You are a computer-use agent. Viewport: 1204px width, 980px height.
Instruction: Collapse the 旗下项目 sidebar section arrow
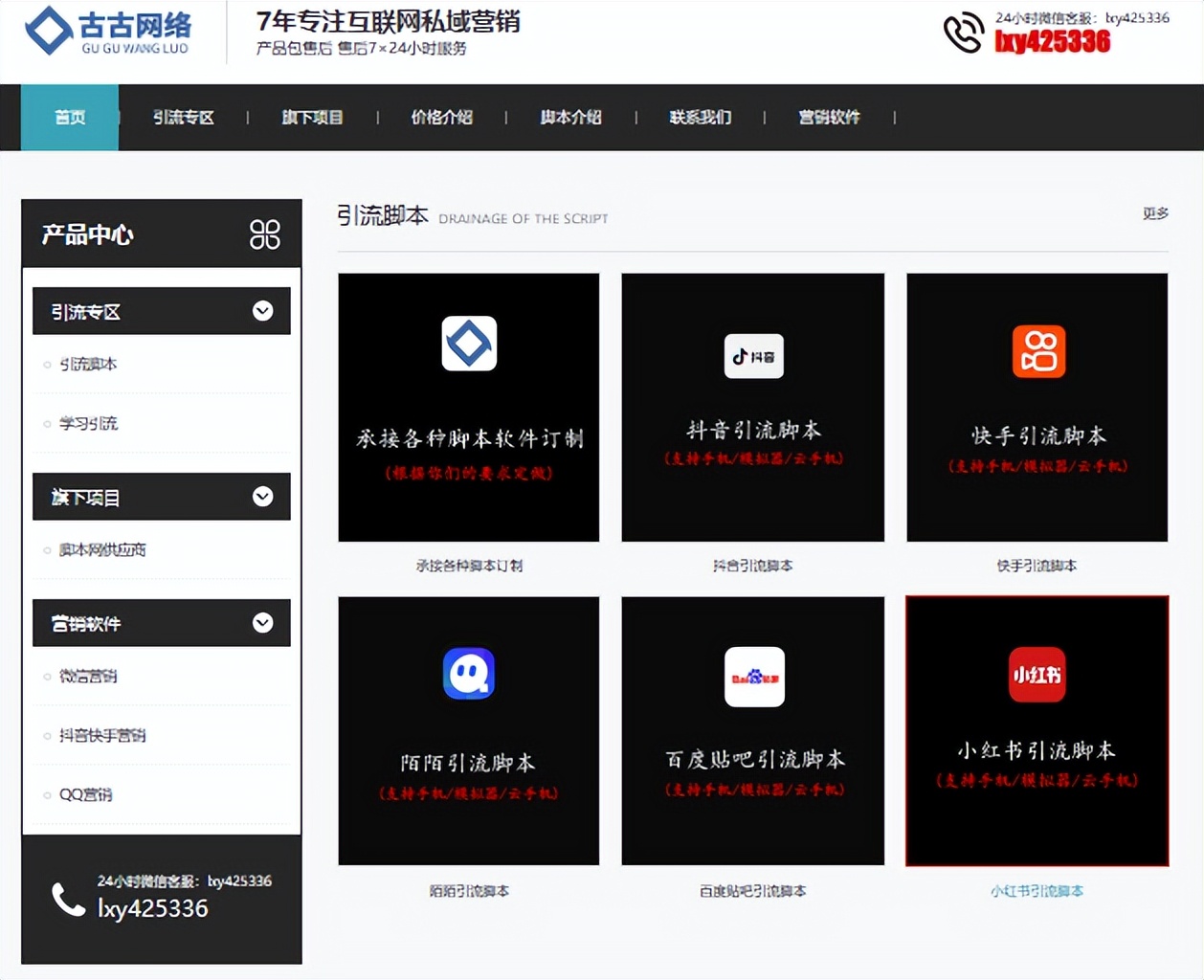[262, 497]
